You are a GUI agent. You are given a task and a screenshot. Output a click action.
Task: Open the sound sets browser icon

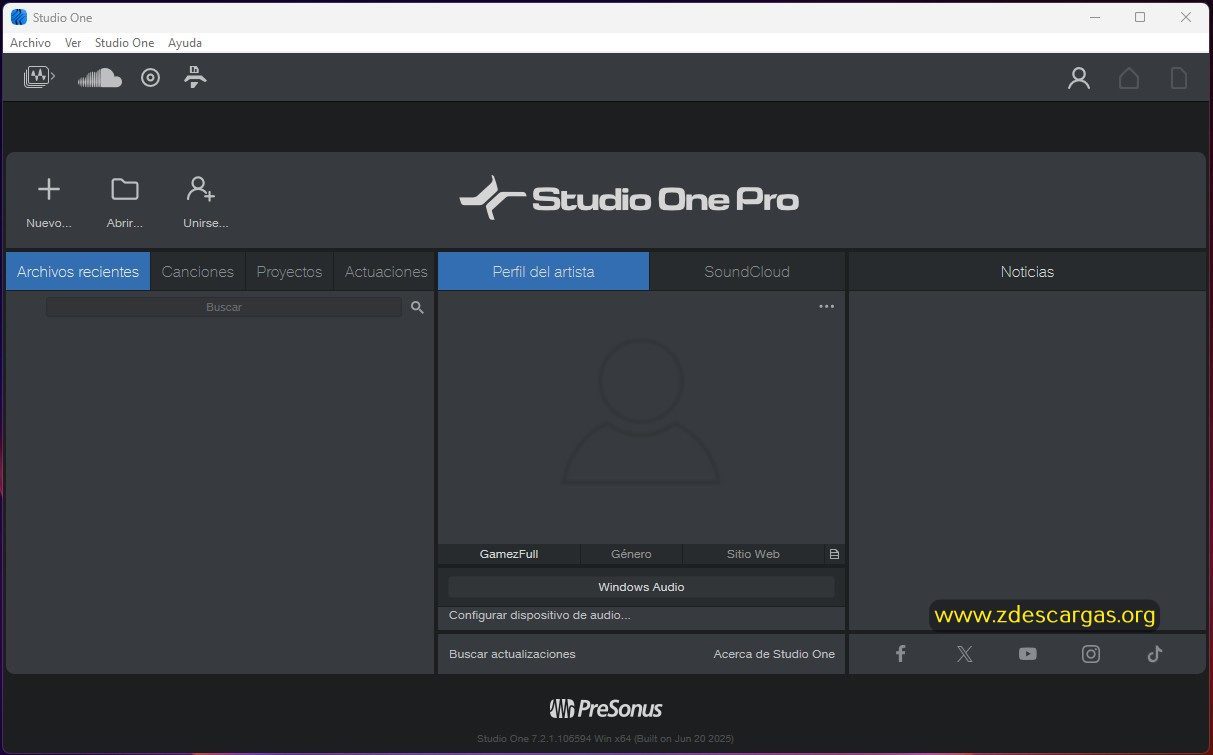pyautogui.click(x=39, y=77)
